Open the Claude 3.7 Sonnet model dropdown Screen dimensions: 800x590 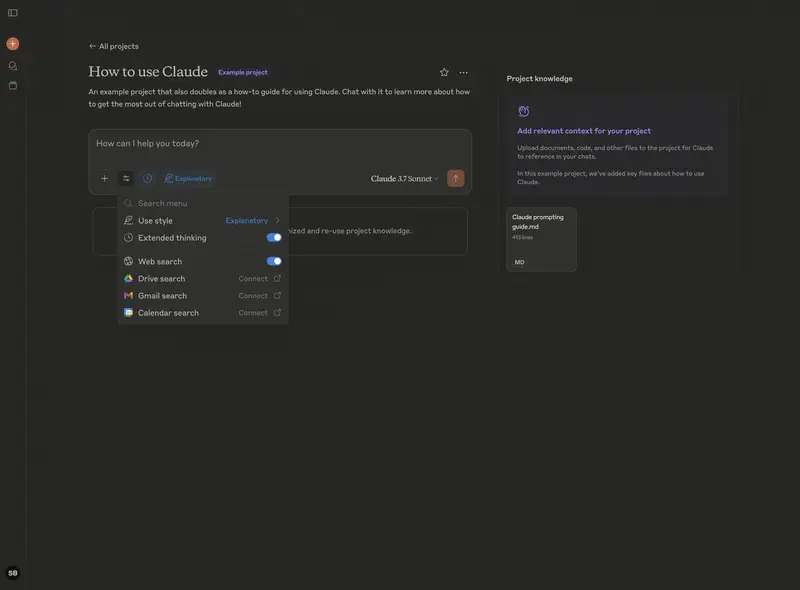coord(404,179)
